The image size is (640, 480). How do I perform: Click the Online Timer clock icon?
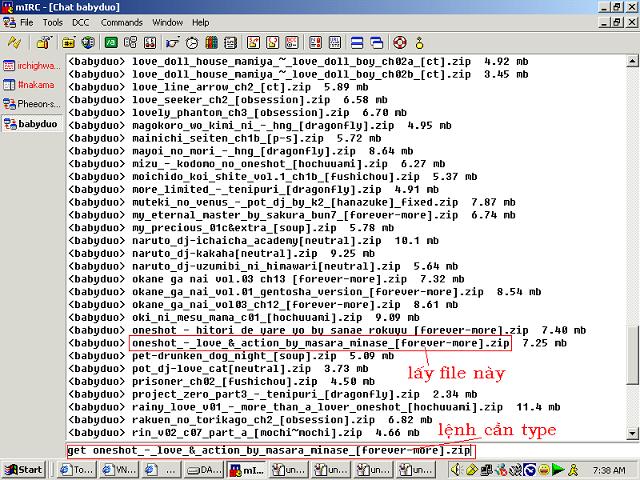pos(192,42)
